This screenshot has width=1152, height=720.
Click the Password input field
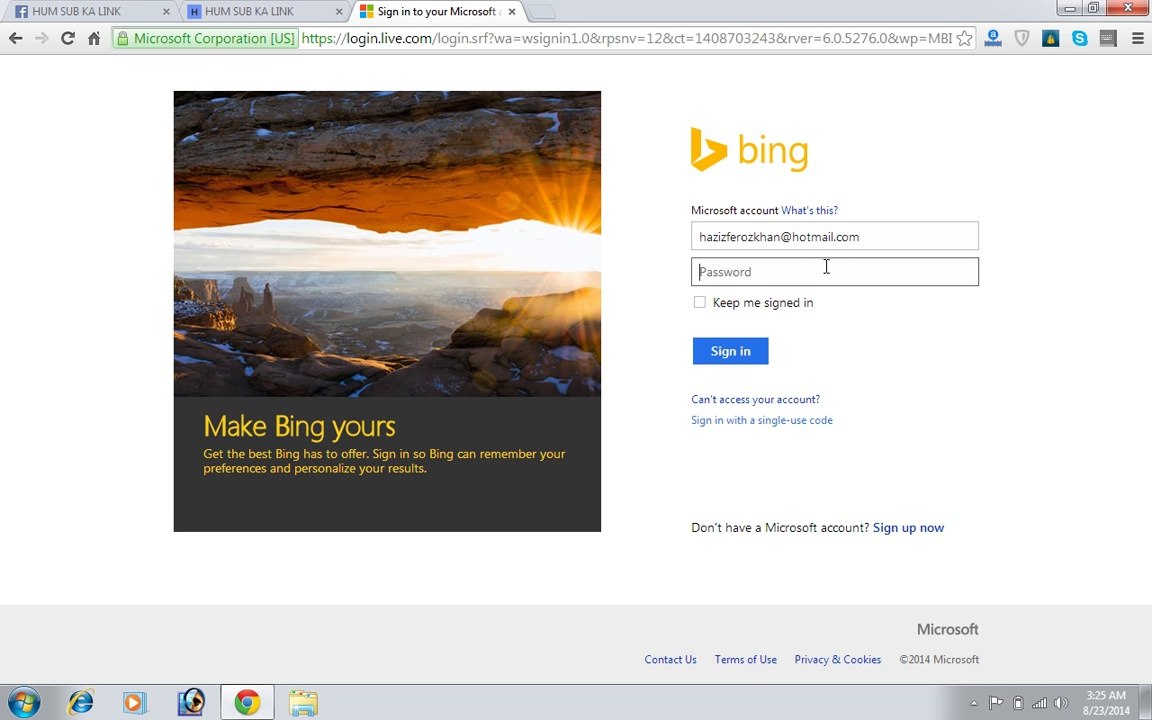[x=835, y=272]
